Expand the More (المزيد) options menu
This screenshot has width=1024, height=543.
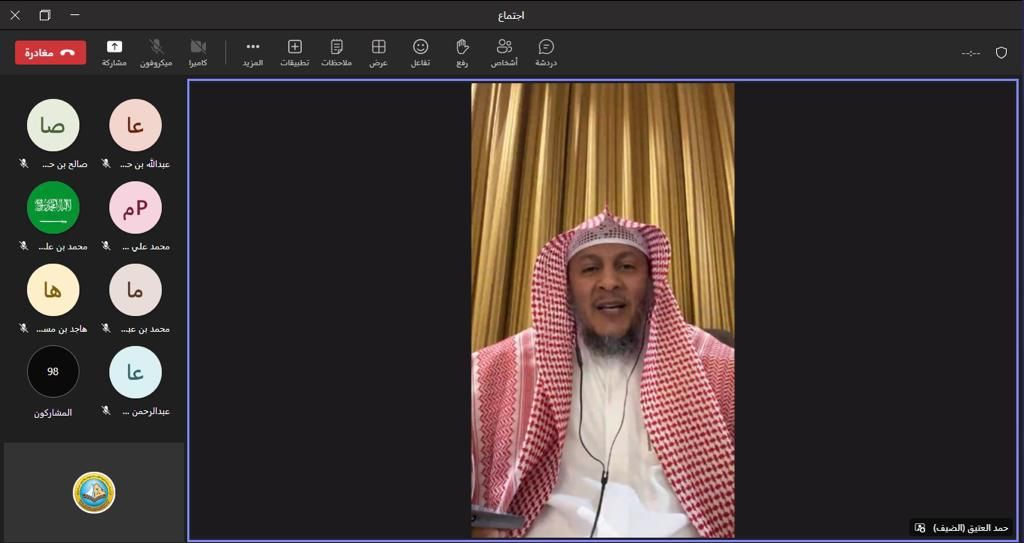(x=253, y=53)
